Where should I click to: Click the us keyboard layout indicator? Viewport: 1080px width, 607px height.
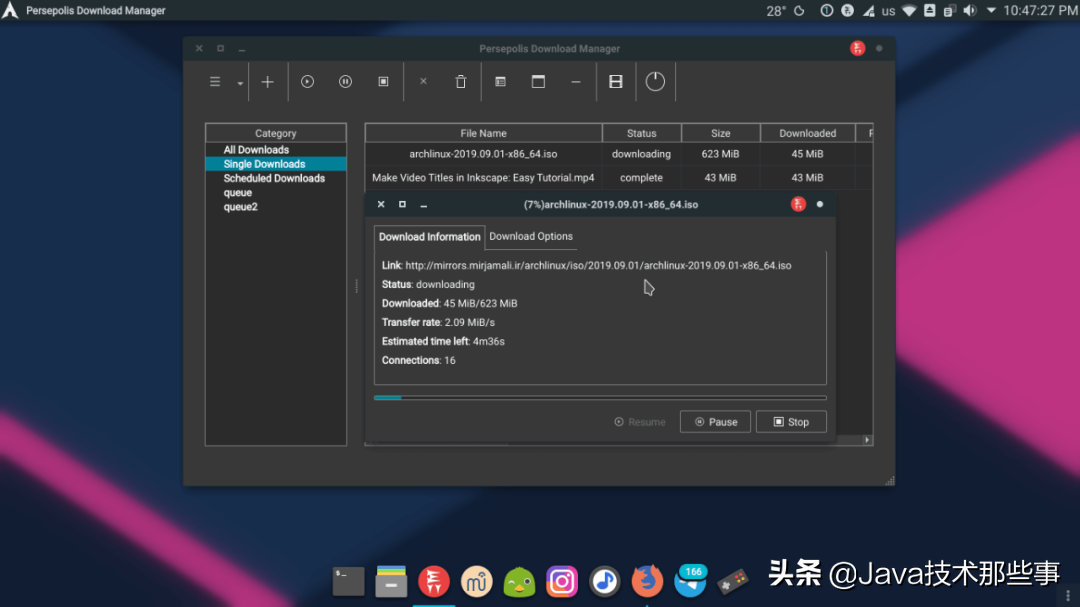pyautogui.click(x=889, y=11)
